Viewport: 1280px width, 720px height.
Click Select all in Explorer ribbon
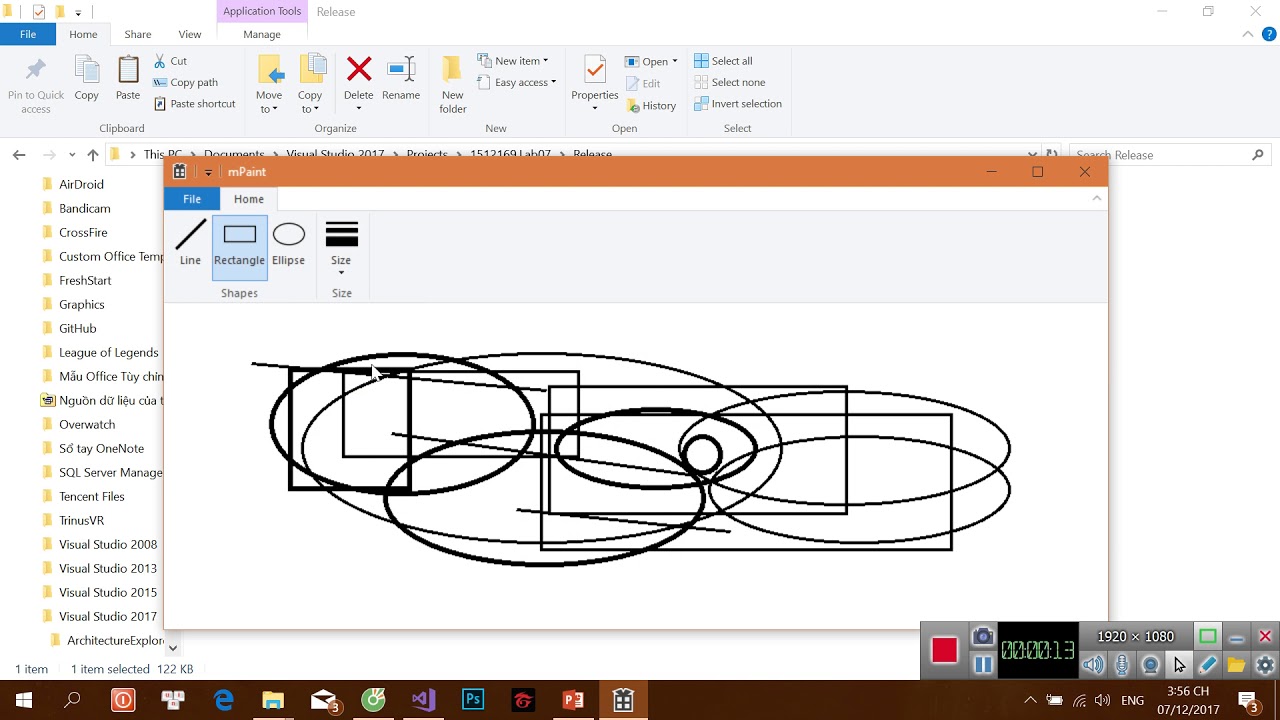pos(723,61)
